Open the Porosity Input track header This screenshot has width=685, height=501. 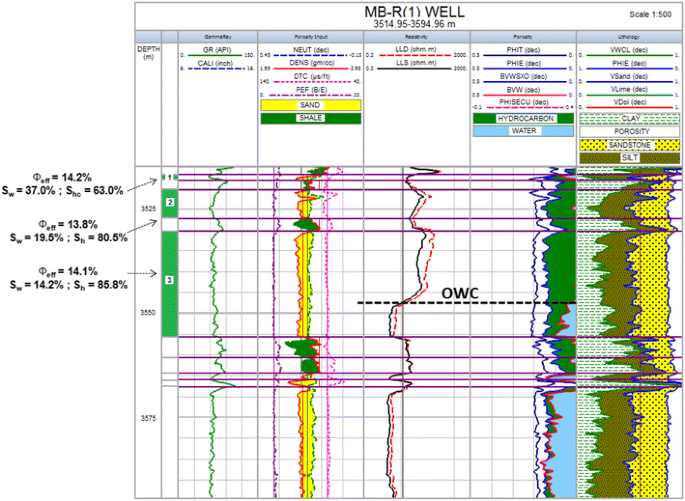click(311, 37)
